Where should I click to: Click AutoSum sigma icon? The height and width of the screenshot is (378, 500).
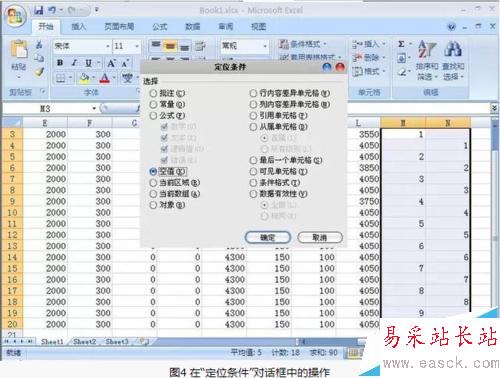coord(401,44)
